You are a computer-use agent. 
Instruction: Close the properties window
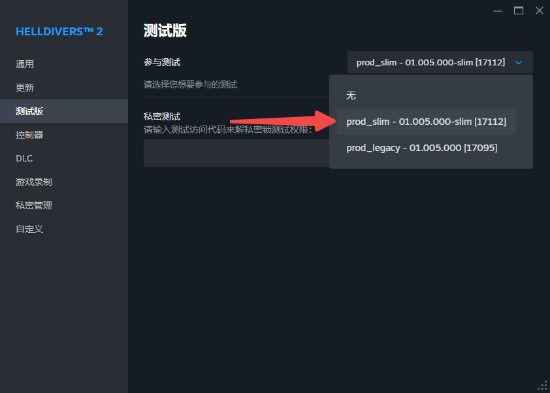(x=539, y=11)
